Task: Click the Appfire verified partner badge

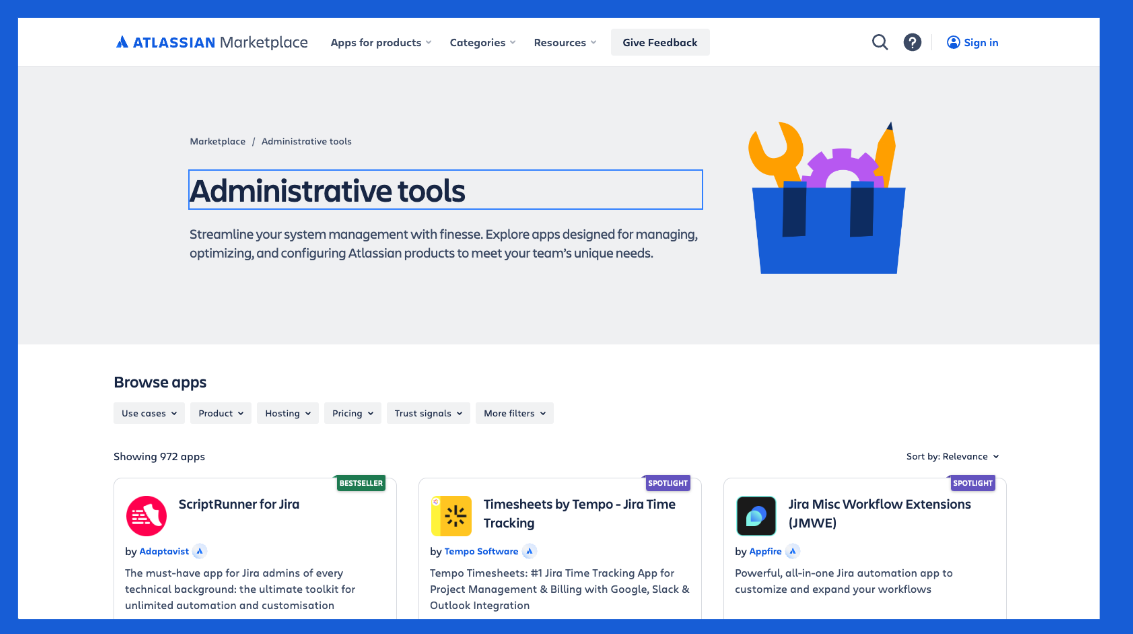Action: point(793,551)
